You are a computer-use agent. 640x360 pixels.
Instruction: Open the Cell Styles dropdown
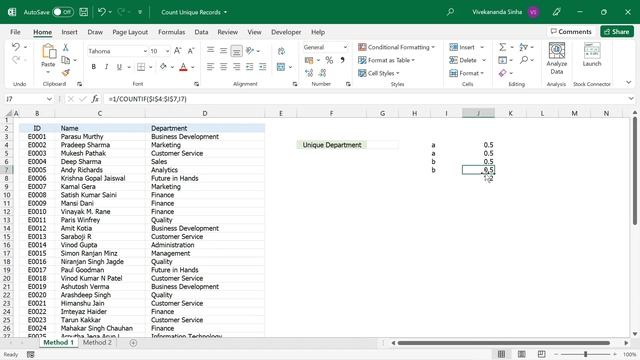pos(379,73)
